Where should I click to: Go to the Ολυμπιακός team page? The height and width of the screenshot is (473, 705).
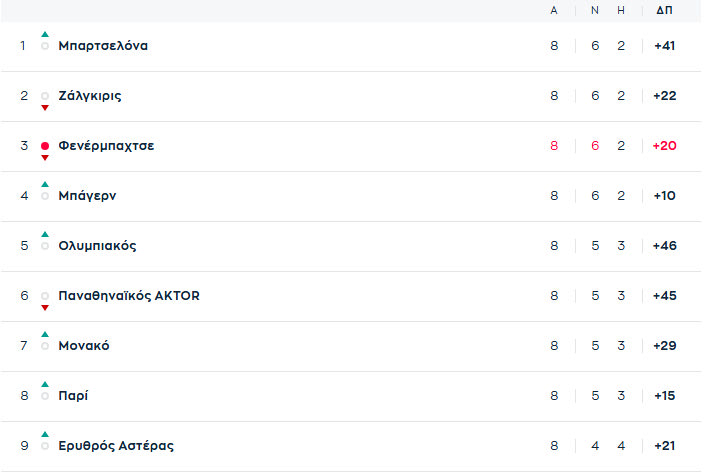[97, 246]
